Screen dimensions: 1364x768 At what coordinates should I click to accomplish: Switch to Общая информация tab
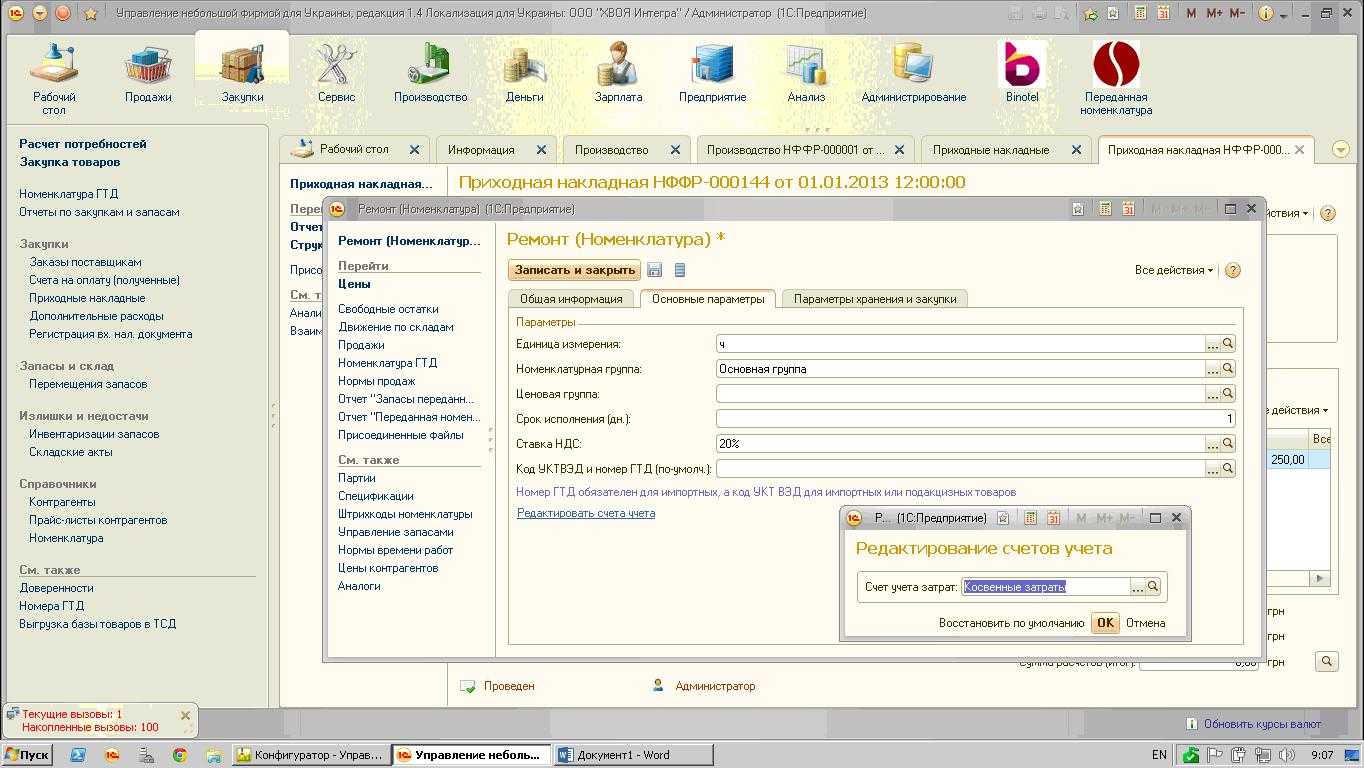pos(571,298)
